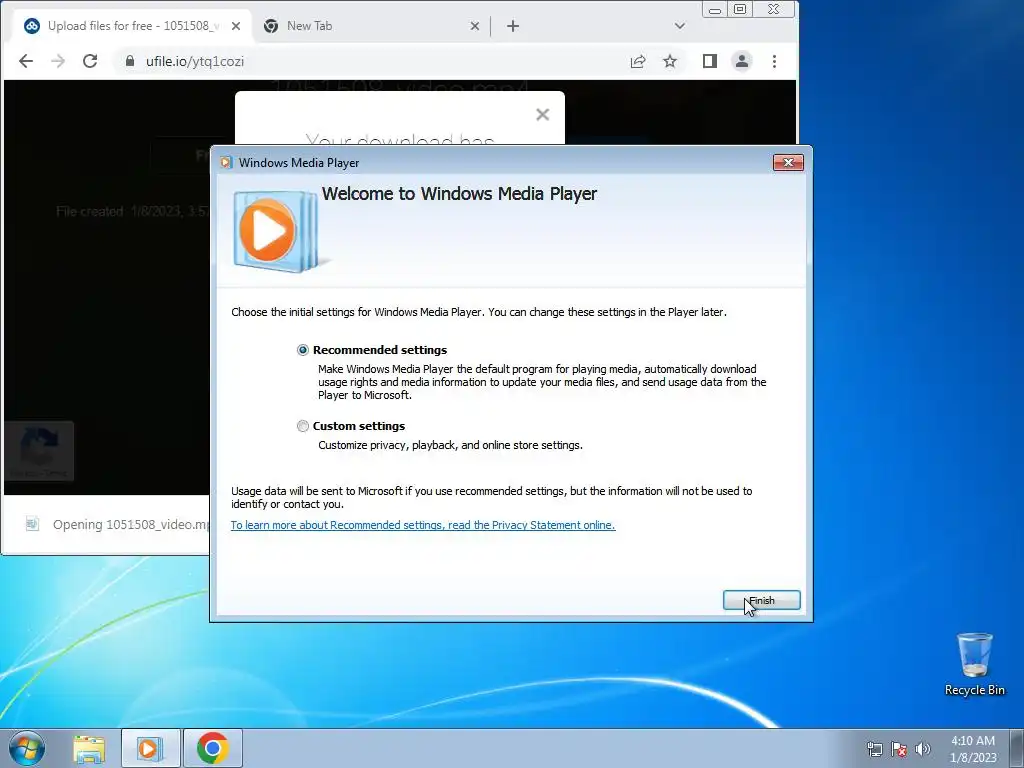Click the Show desktop strip
This screenshot has width=1024, height=768.
coord(1017,748)
